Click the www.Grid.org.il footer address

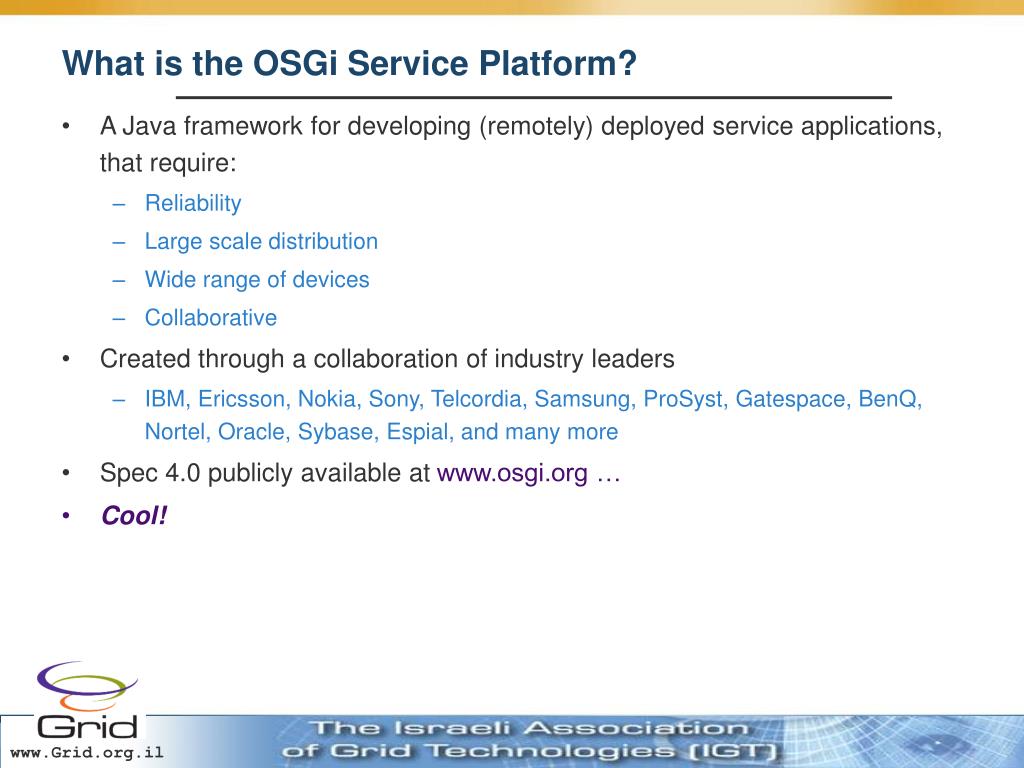pos(87,752)
